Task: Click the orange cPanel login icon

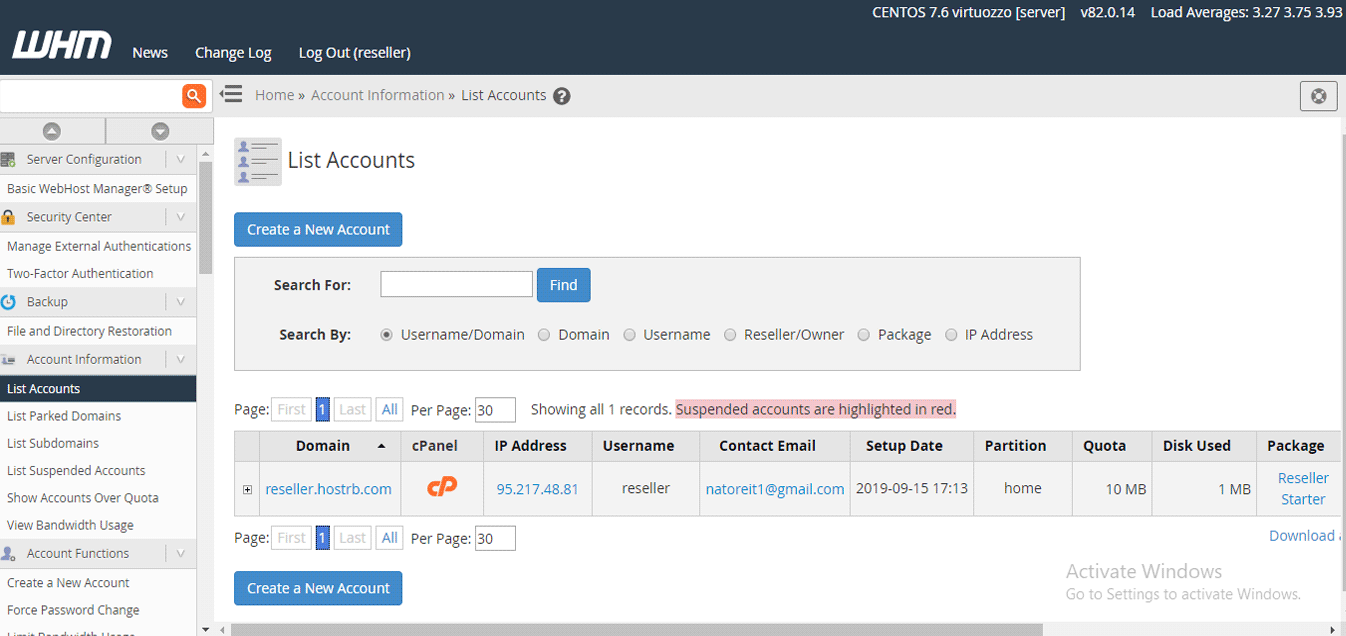Action: (442, 488)
